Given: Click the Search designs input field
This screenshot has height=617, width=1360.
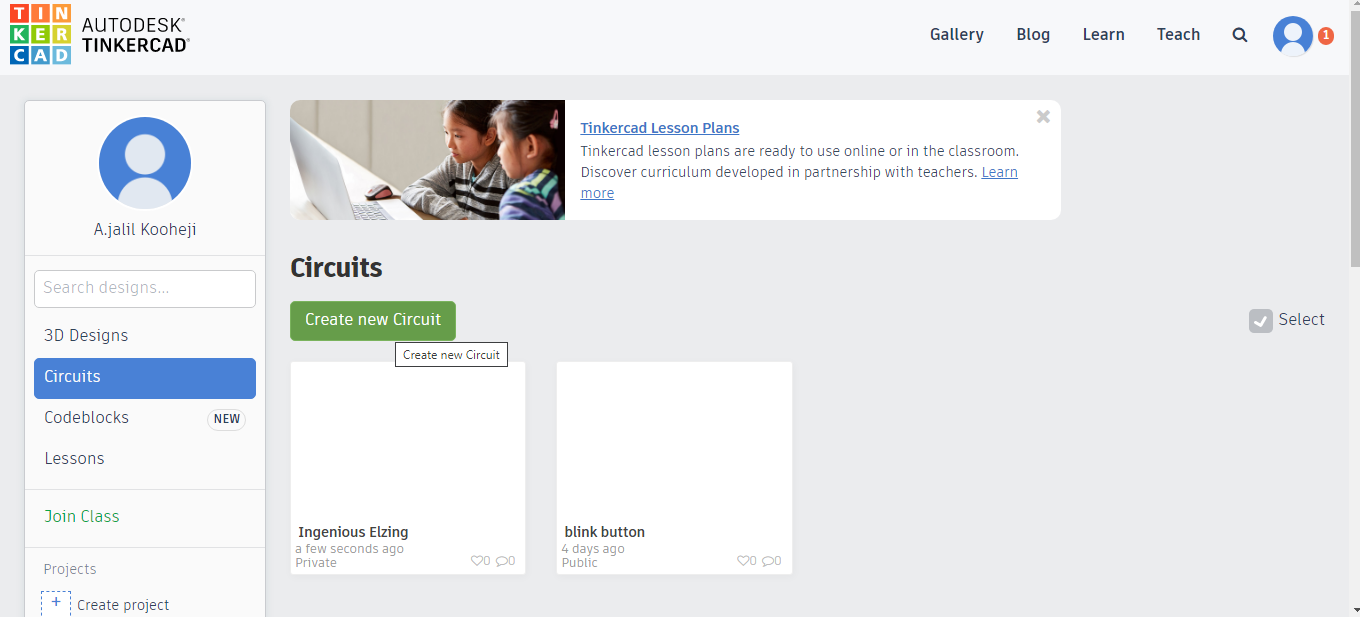Looking at the screenshot, I should point(145,288).
